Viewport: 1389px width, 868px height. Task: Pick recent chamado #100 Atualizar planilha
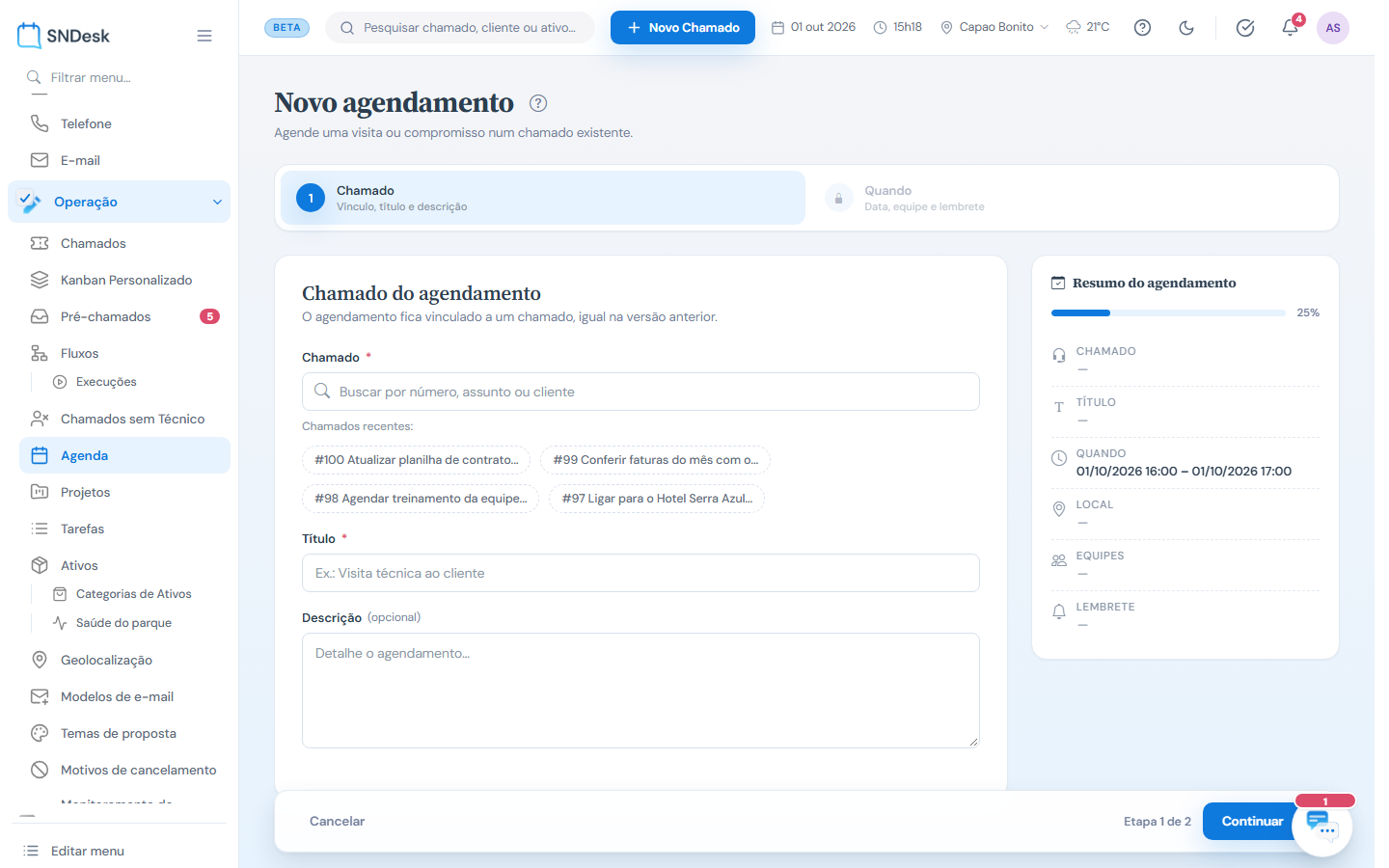click(416, 460)
